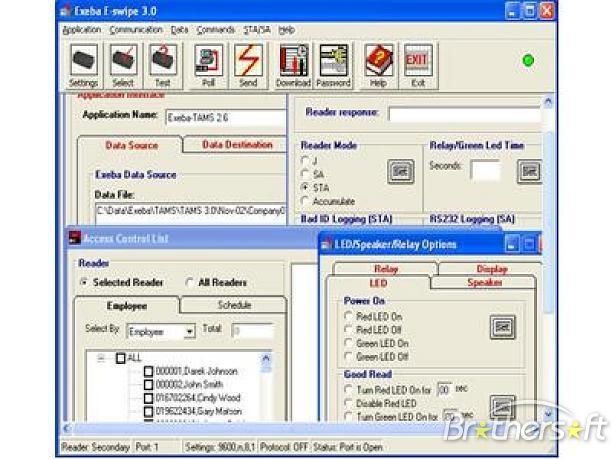Image resolution: width=612 pixels, height=459 pixels.
Task: Open the Relay options tab
Action: coord(386,269)
